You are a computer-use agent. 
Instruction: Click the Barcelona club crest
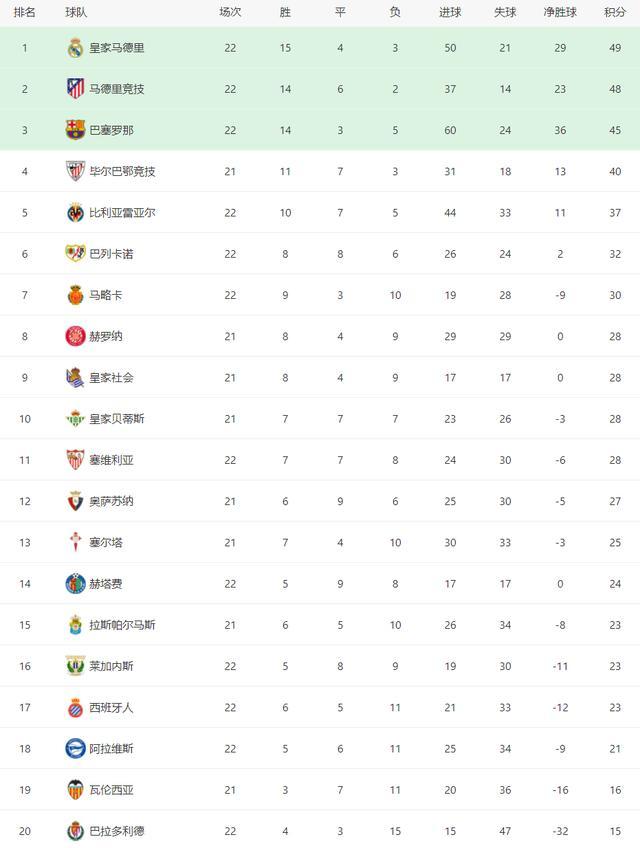75,130
